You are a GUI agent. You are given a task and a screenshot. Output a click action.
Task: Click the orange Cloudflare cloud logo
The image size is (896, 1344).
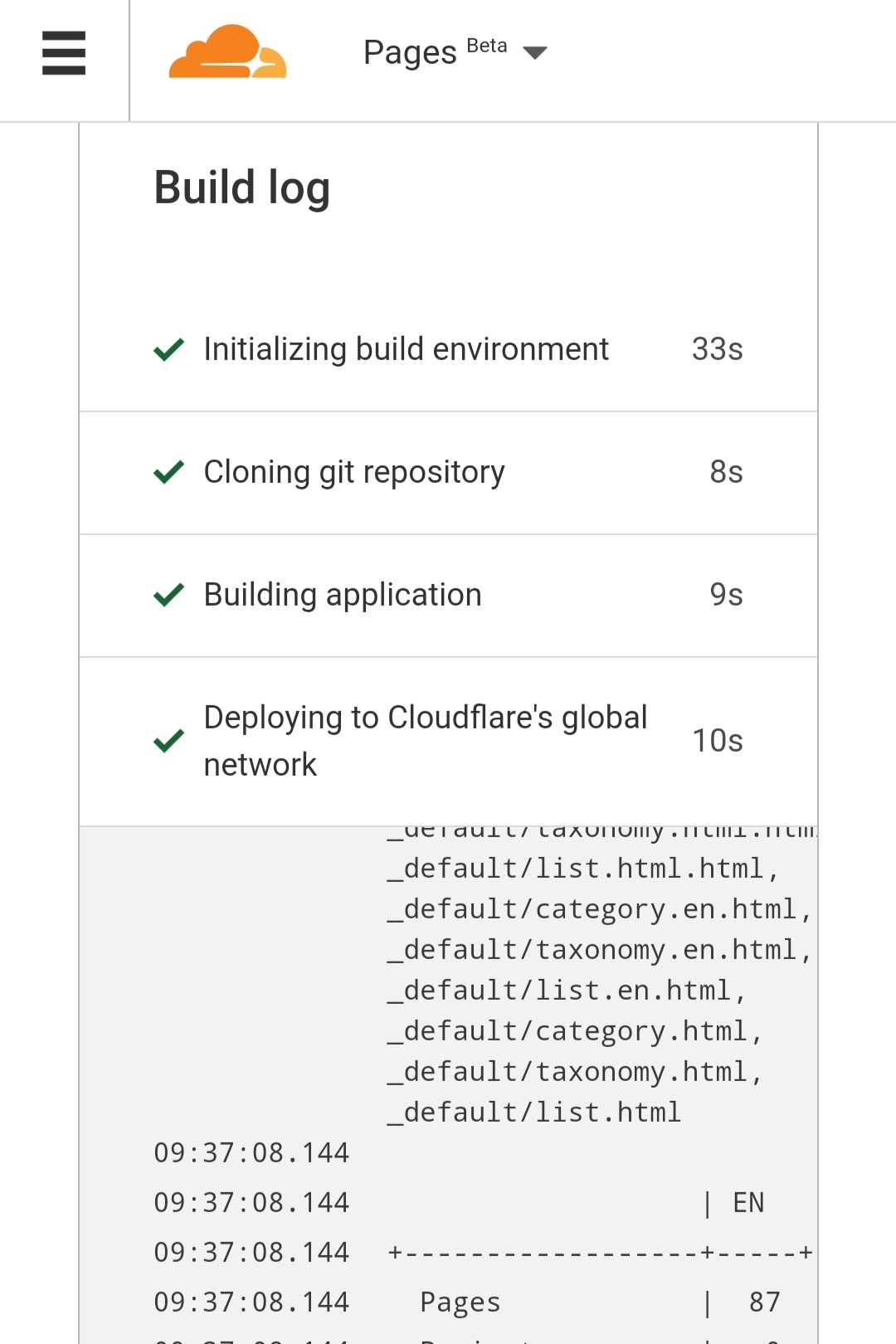pyautogui.click(x=227, y=52)
